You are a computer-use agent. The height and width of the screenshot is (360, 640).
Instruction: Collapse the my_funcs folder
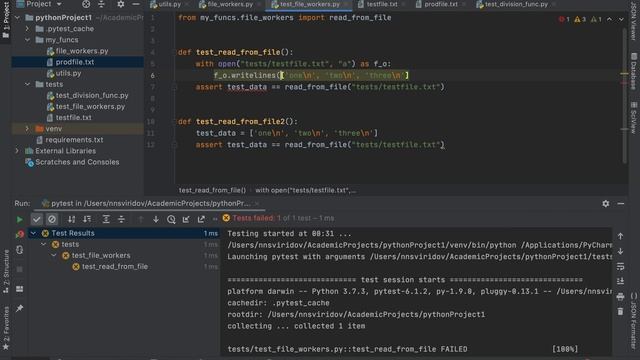click(27, 40)
